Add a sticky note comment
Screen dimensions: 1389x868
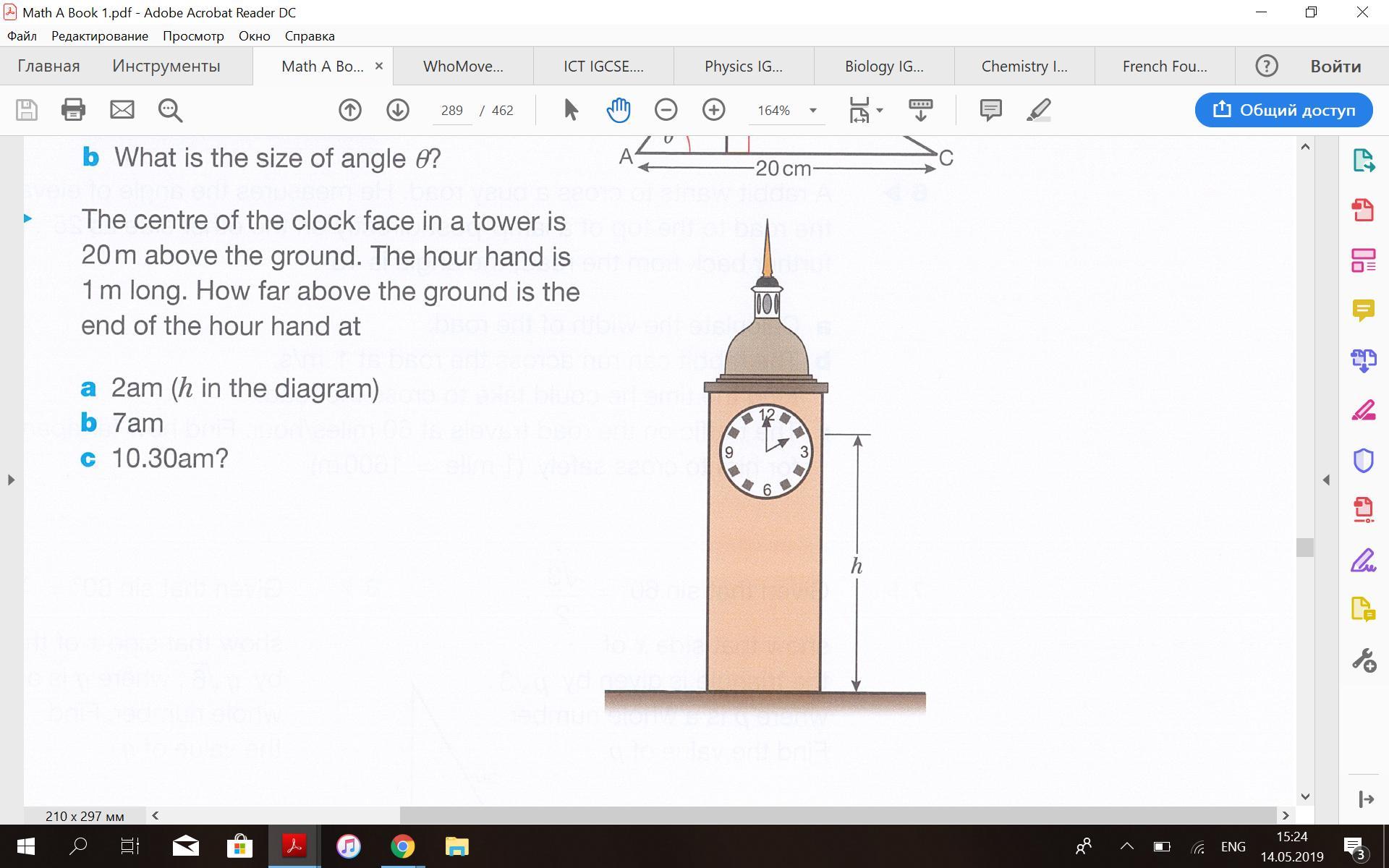point(990,110)
